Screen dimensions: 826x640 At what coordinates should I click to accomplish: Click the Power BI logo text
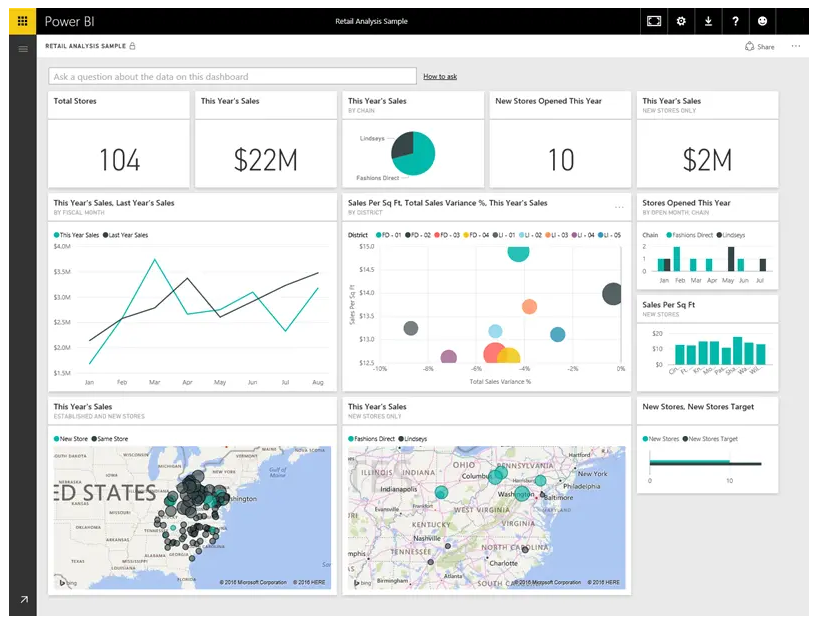tap(70, 22)
